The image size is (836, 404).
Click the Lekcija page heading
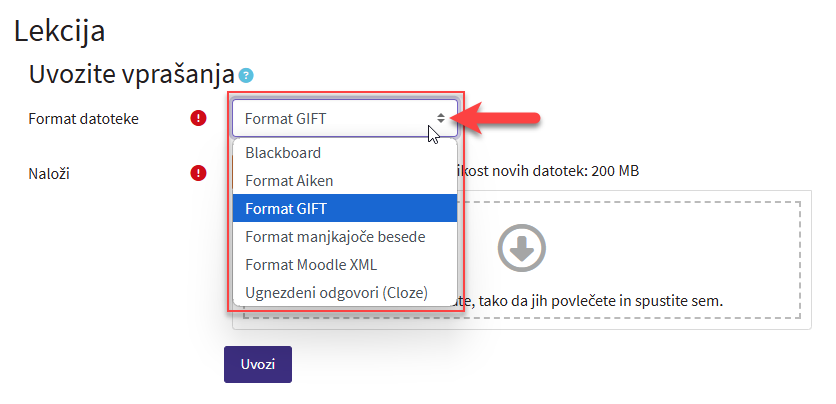pos(60,30)
